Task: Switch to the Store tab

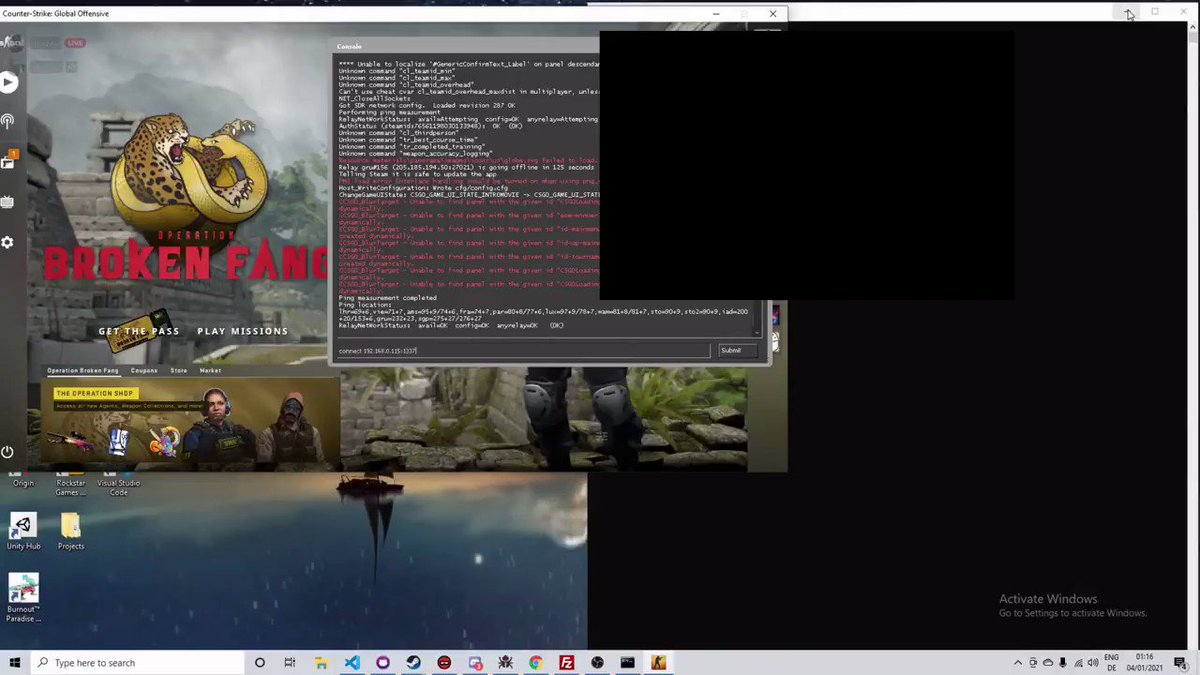Action: pyautogui.click(x=179, y=370)
